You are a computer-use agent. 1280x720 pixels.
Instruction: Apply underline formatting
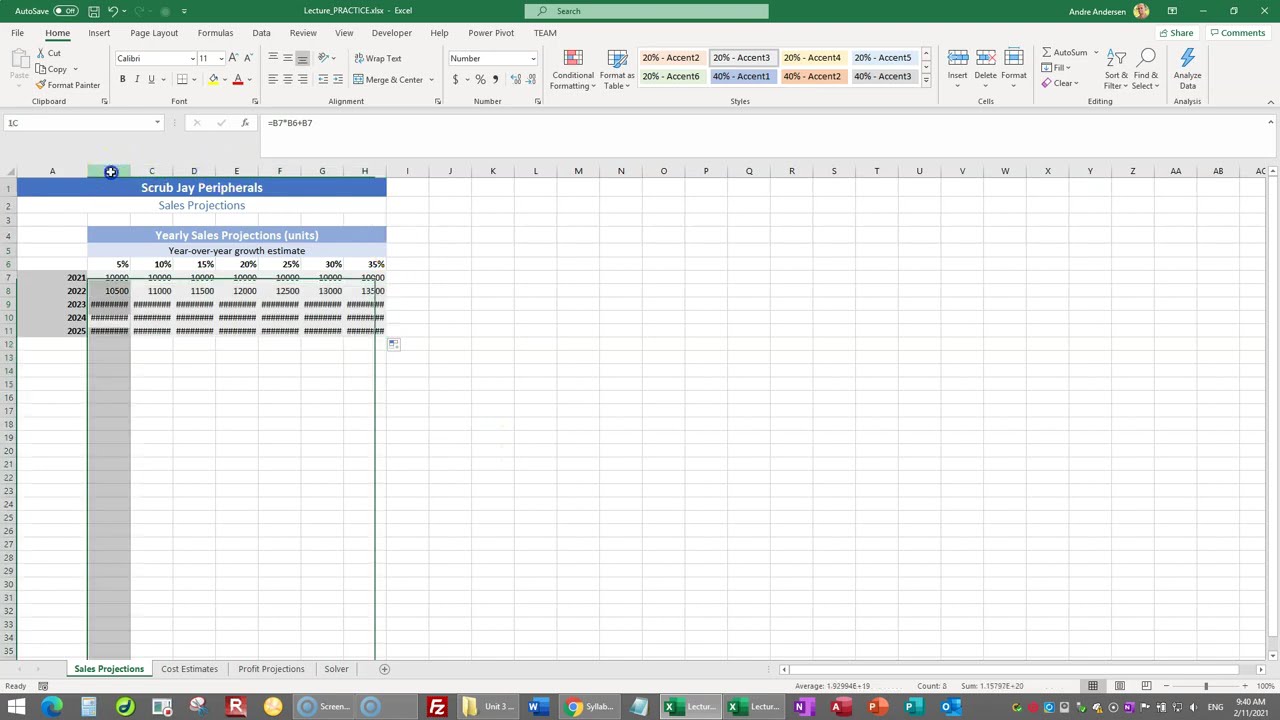pyautogui.click(x=151, y=79)
